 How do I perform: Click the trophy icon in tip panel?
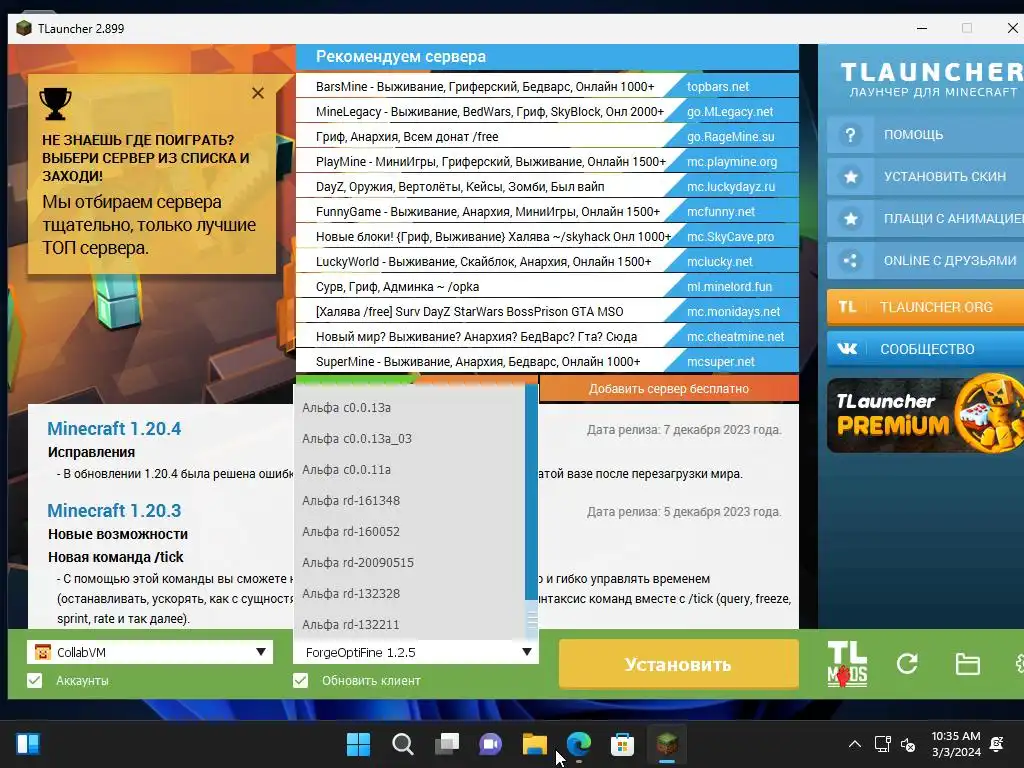tap(56, 103)
